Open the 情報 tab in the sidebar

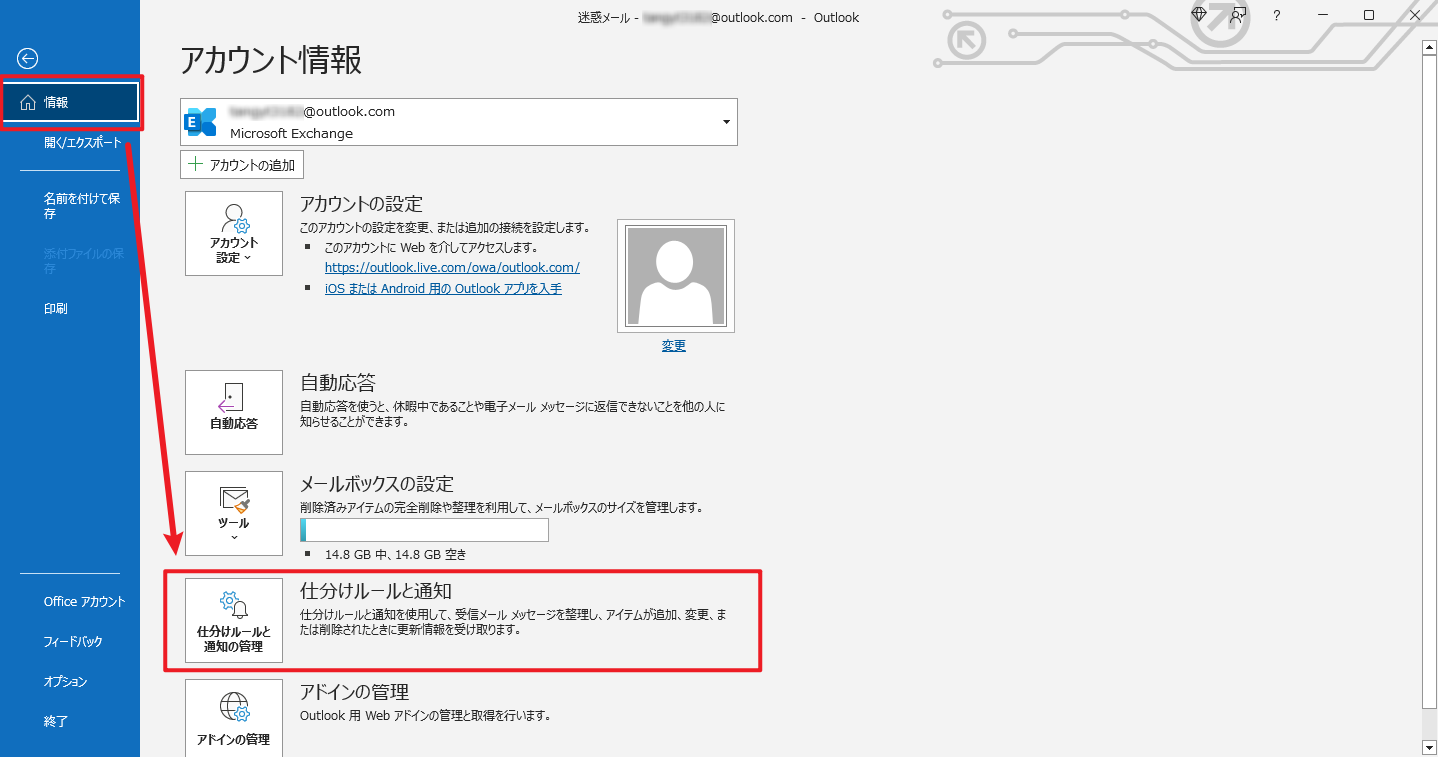point(70,103)
